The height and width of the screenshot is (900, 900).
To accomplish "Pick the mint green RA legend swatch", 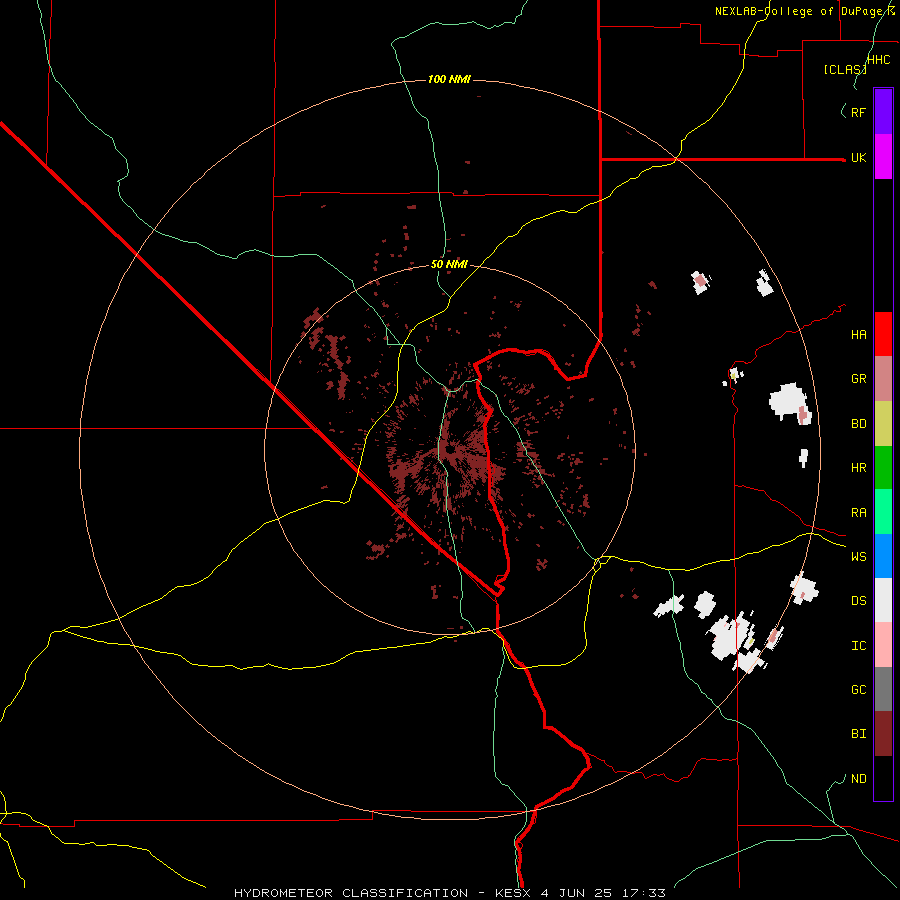I will 883,511.
